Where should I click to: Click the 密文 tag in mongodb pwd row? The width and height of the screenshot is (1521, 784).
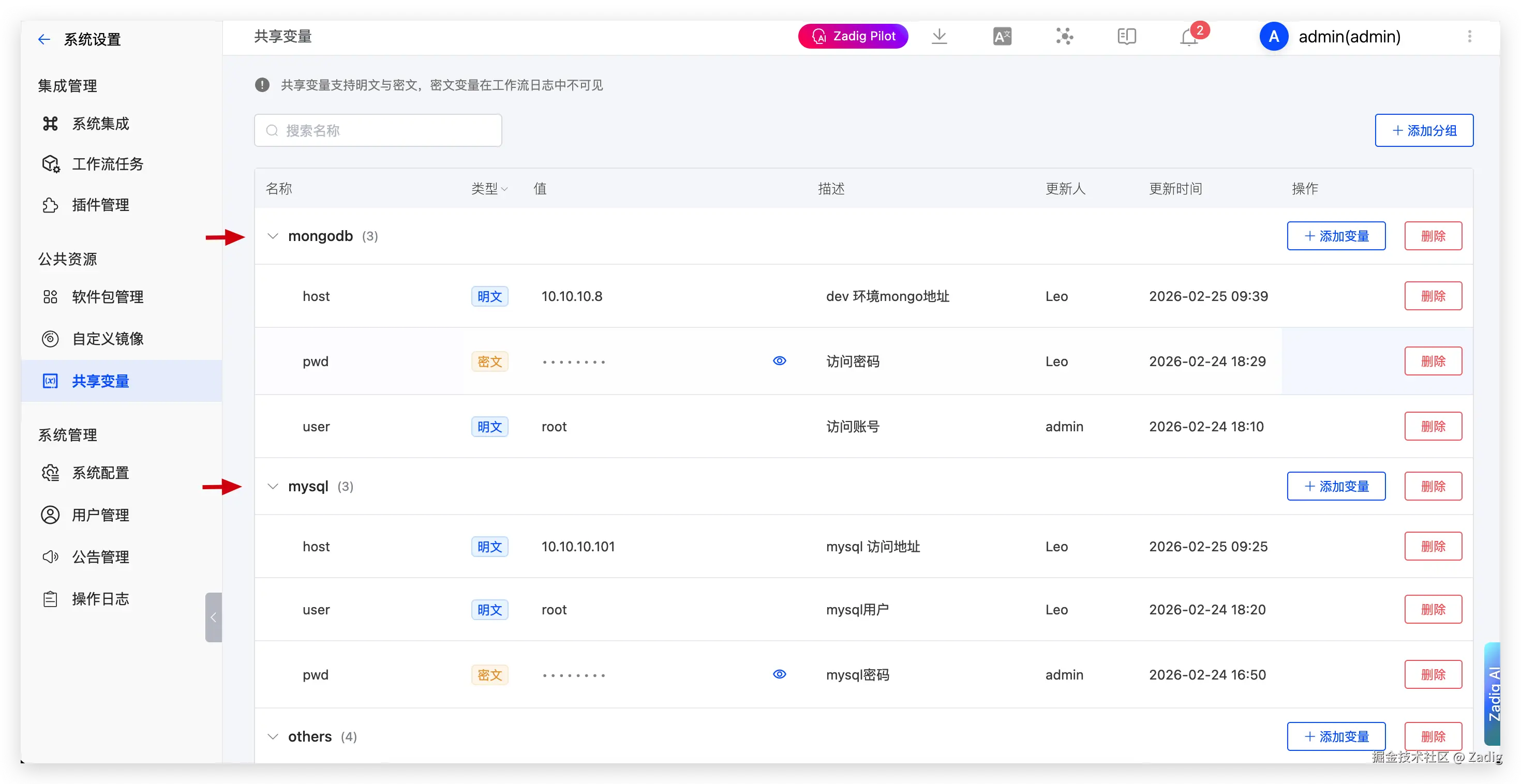click(x=489, y=361)
